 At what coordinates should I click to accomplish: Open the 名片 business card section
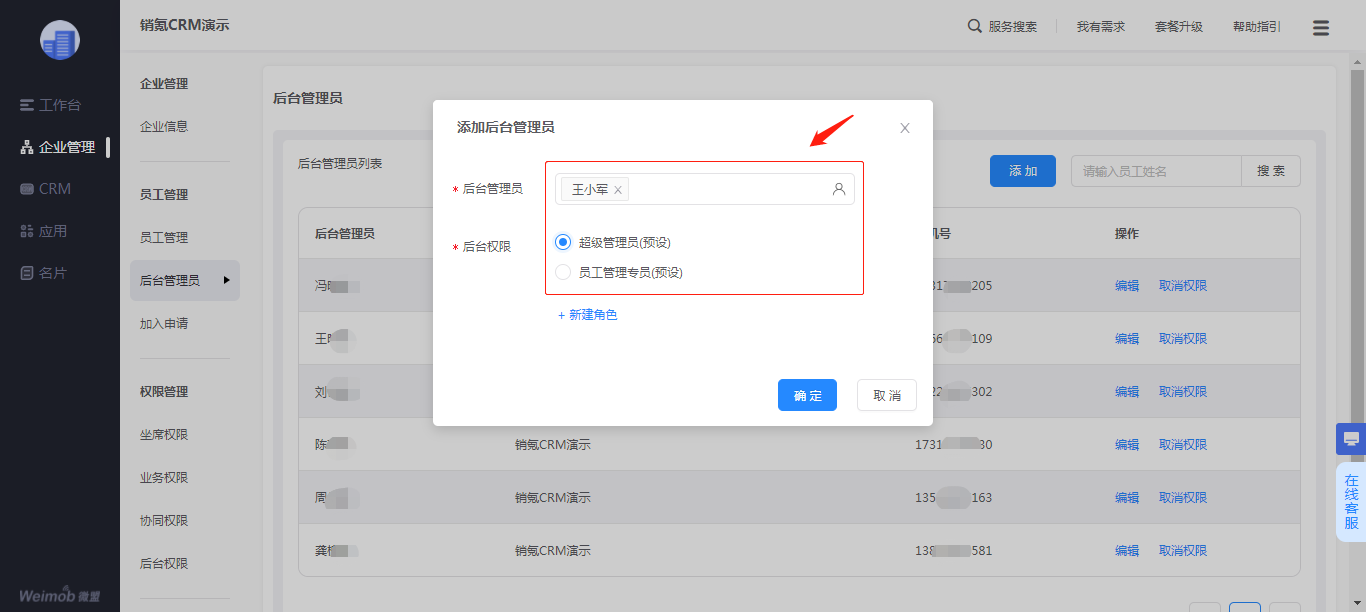44,273
